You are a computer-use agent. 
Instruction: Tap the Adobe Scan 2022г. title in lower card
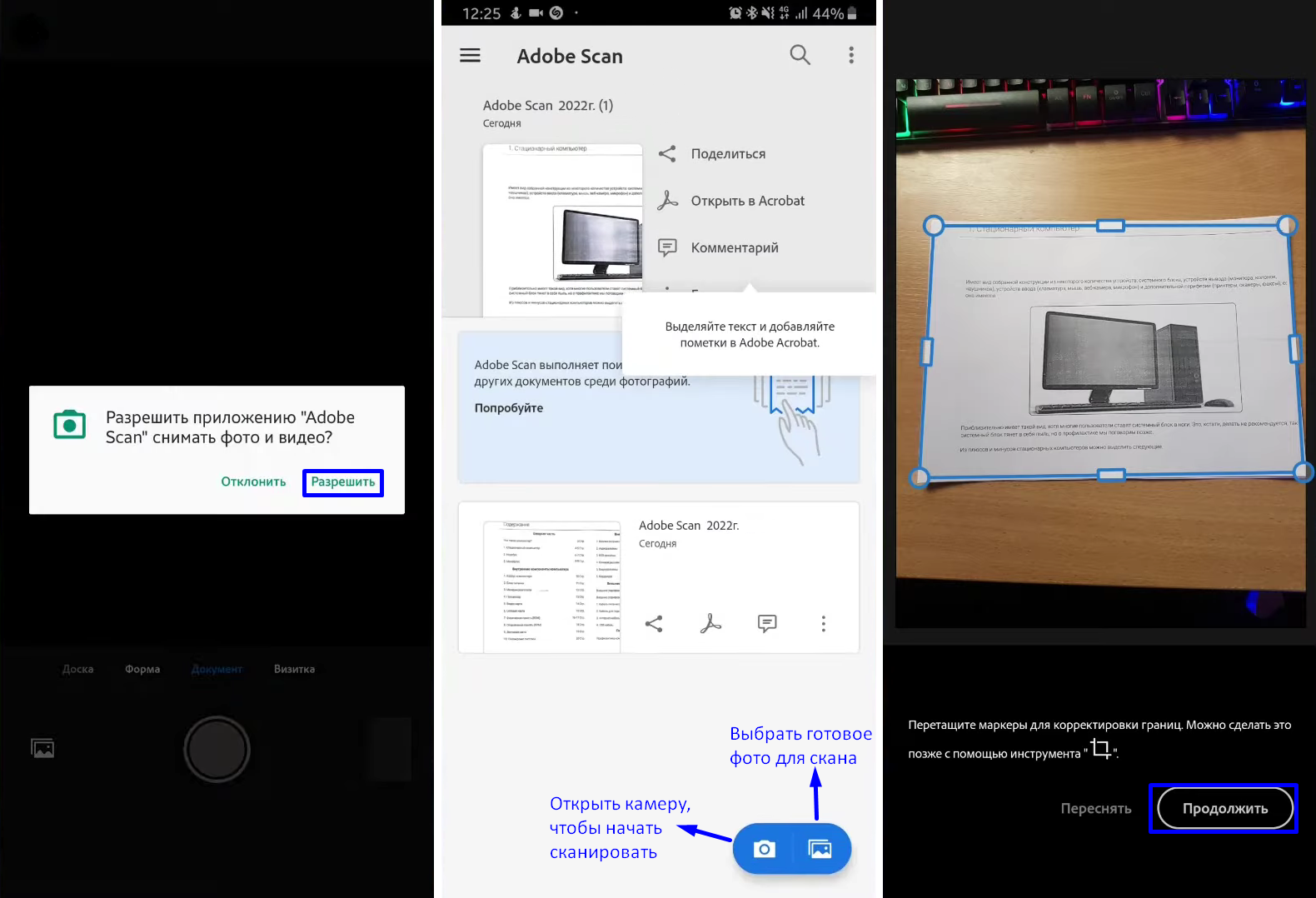[x=689, y=526]
